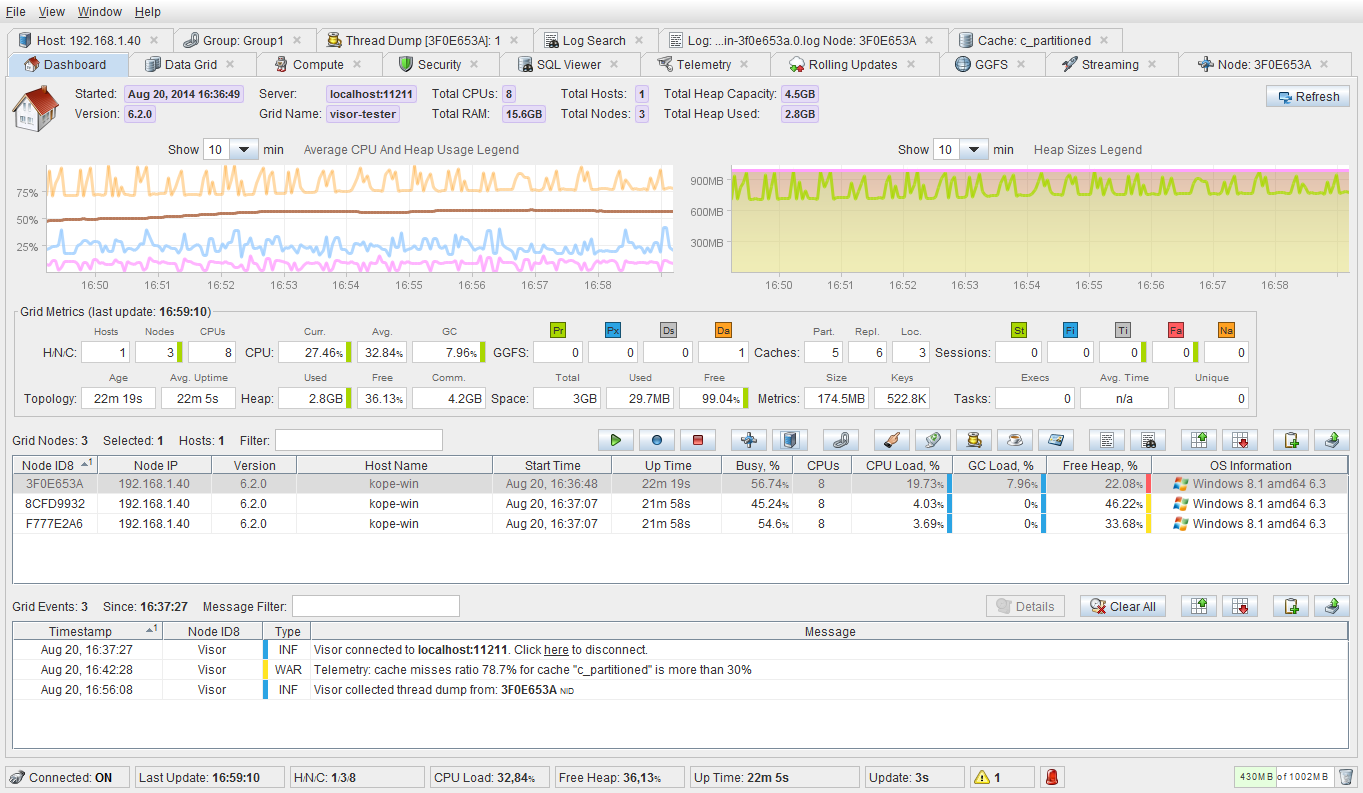Screen dimensions: 1363x793
Task: Copy grid events with the clipboard icon
Action: (1291, 606)
